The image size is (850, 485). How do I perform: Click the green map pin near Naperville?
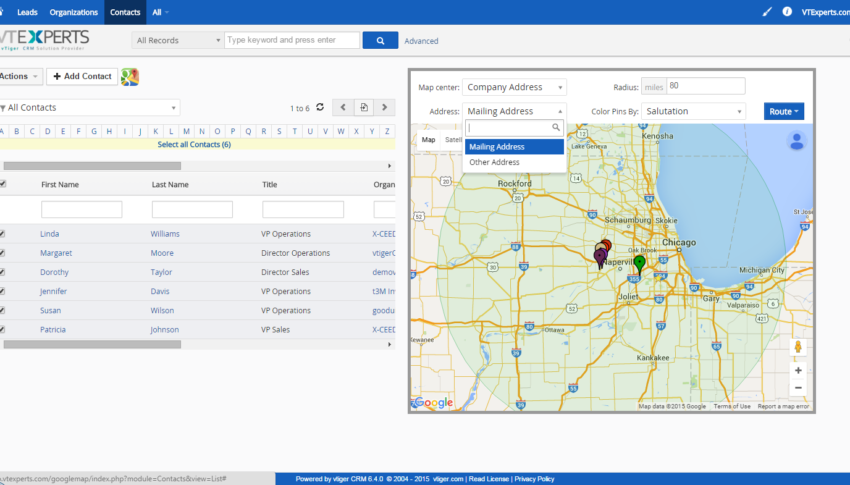click(640, 264)
